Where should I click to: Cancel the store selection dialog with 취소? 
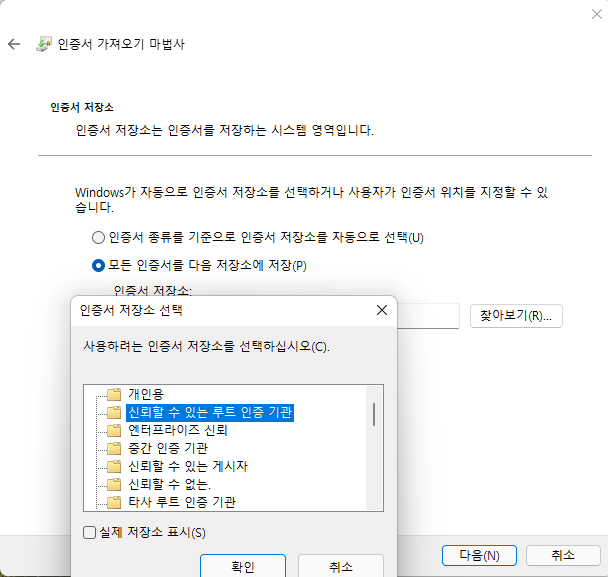341,566
